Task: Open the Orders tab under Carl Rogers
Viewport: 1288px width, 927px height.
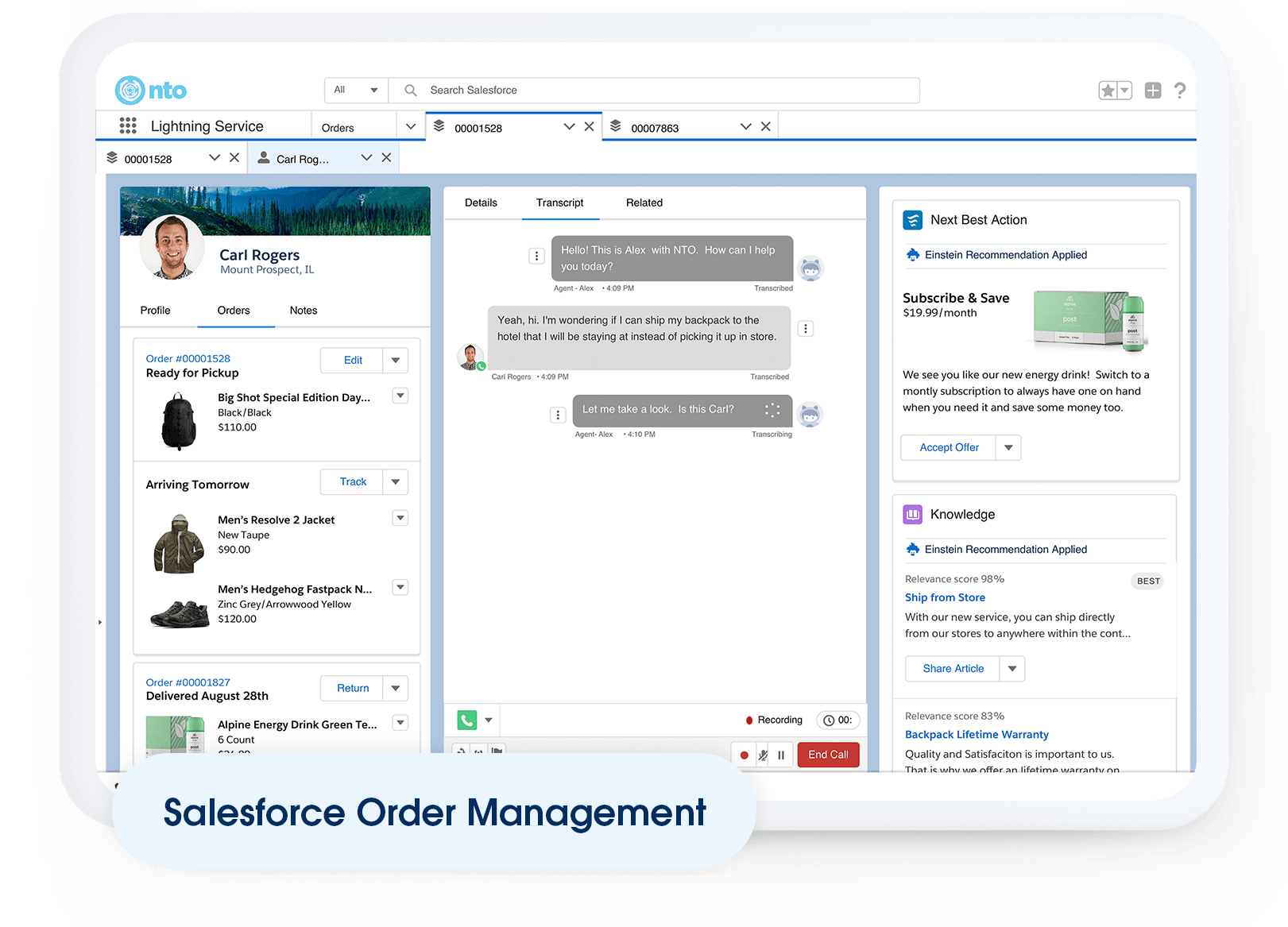Action: pyautogui.click(x=234, y=311)
